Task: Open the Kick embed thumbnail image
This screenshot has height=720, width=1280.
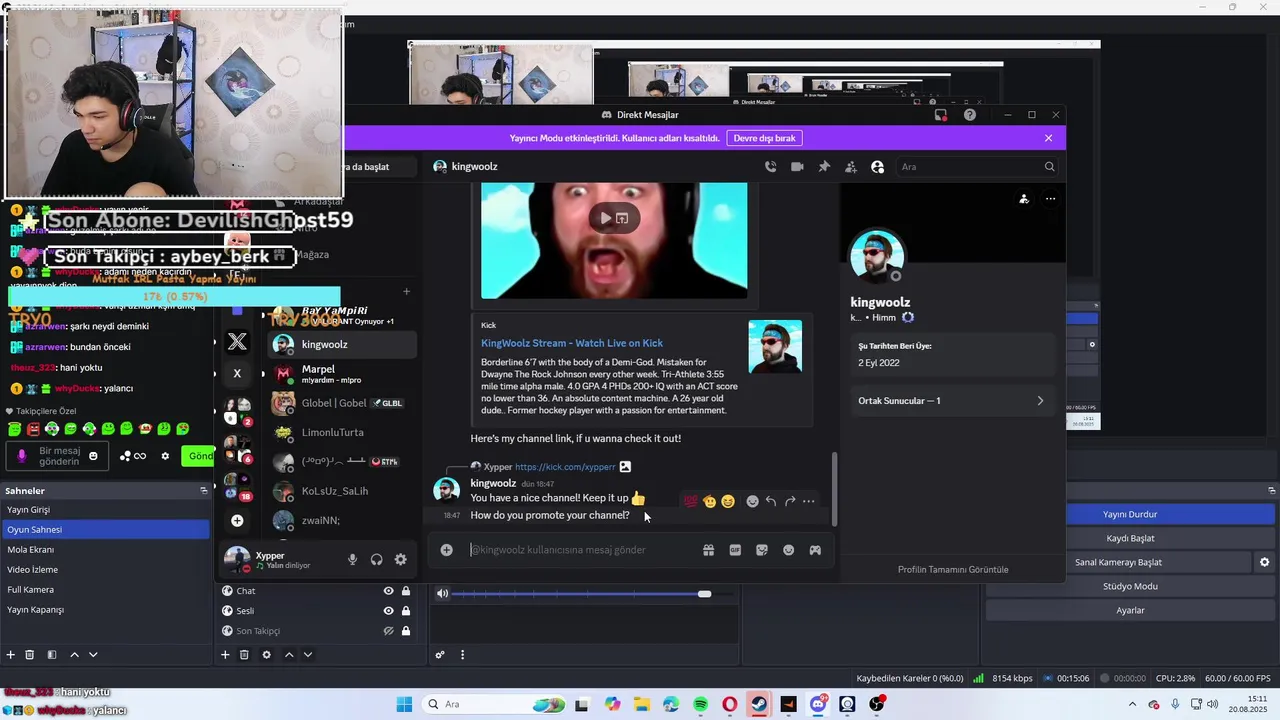Action: pyautogui.click(x=775, y=346)
